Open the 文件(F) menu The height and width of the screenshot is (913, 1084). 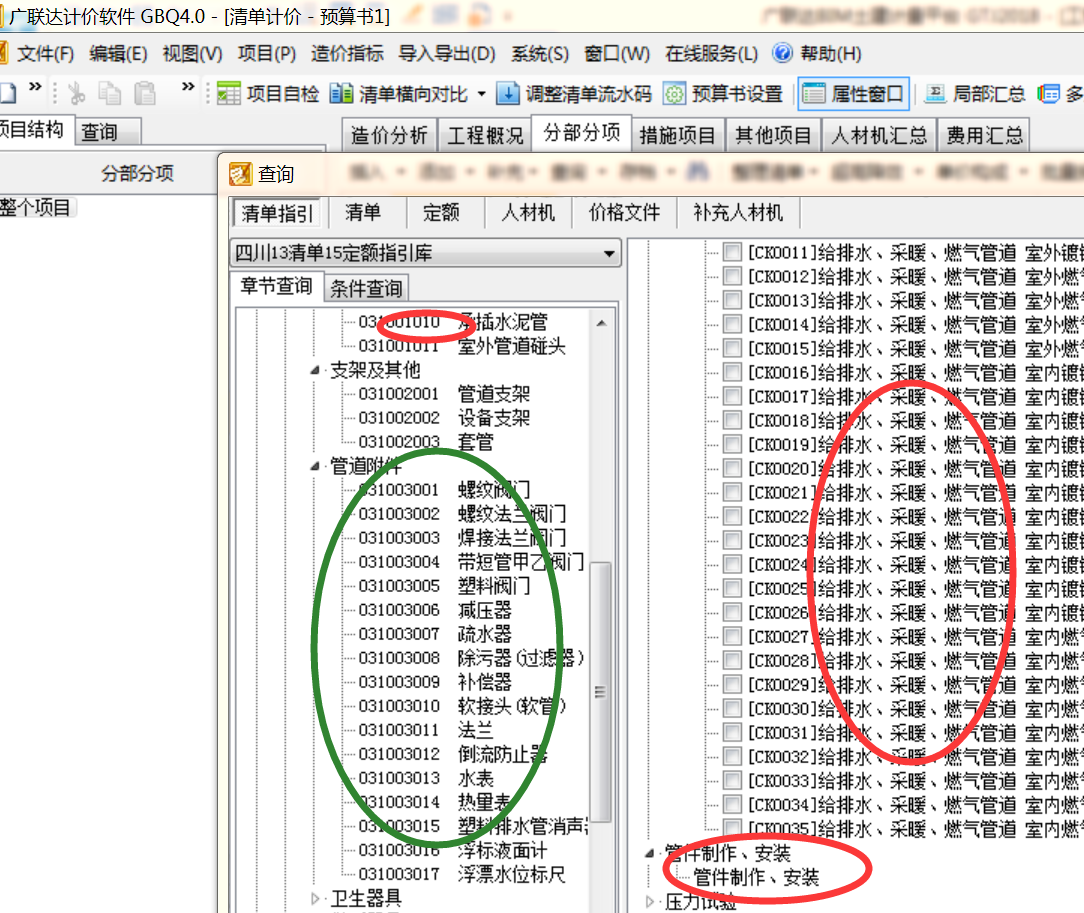click(45, 54)
